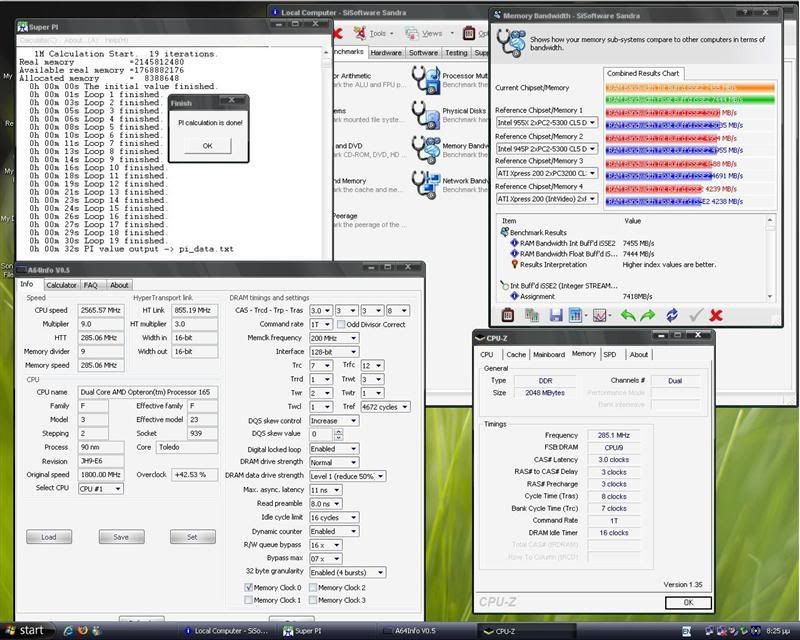800x640 pixels.
Task: Enable the Odd Divisor Correct checkbox
Action: (x=342, y=324)
